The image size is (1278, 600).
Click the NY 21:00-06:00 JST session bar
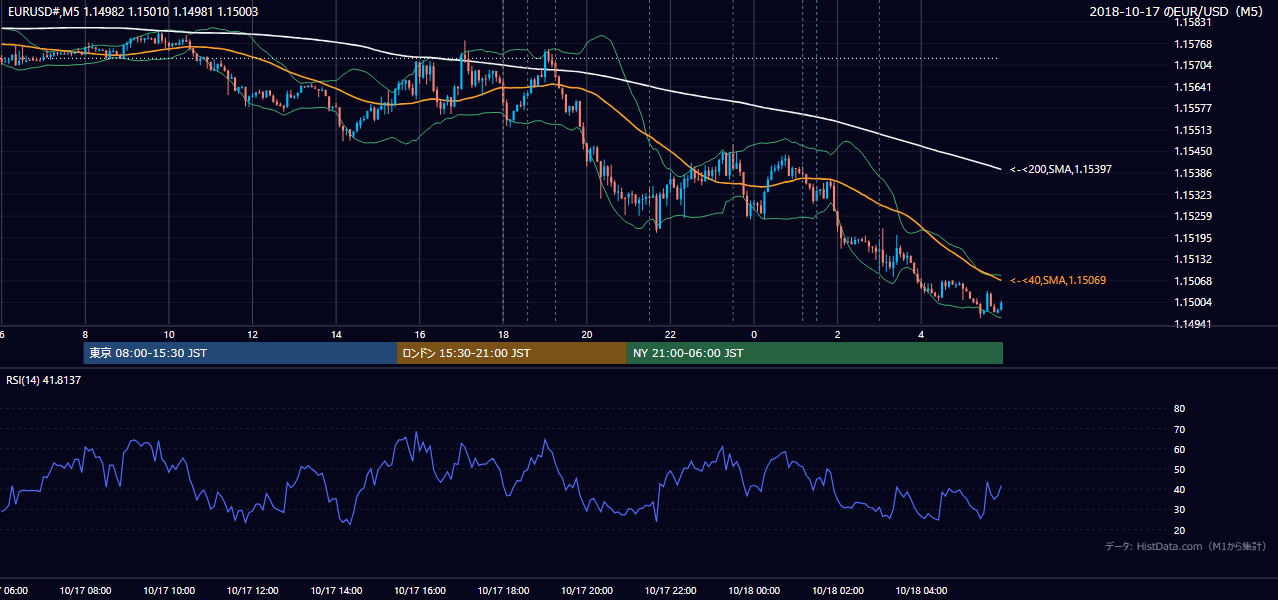815,353
